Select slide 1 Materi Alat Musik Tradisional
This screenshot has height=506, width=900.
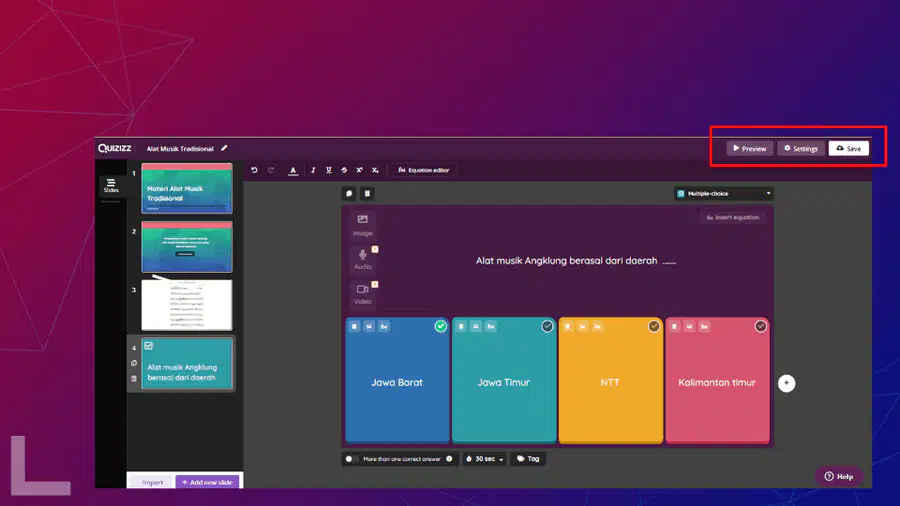(x=187, y=189)
